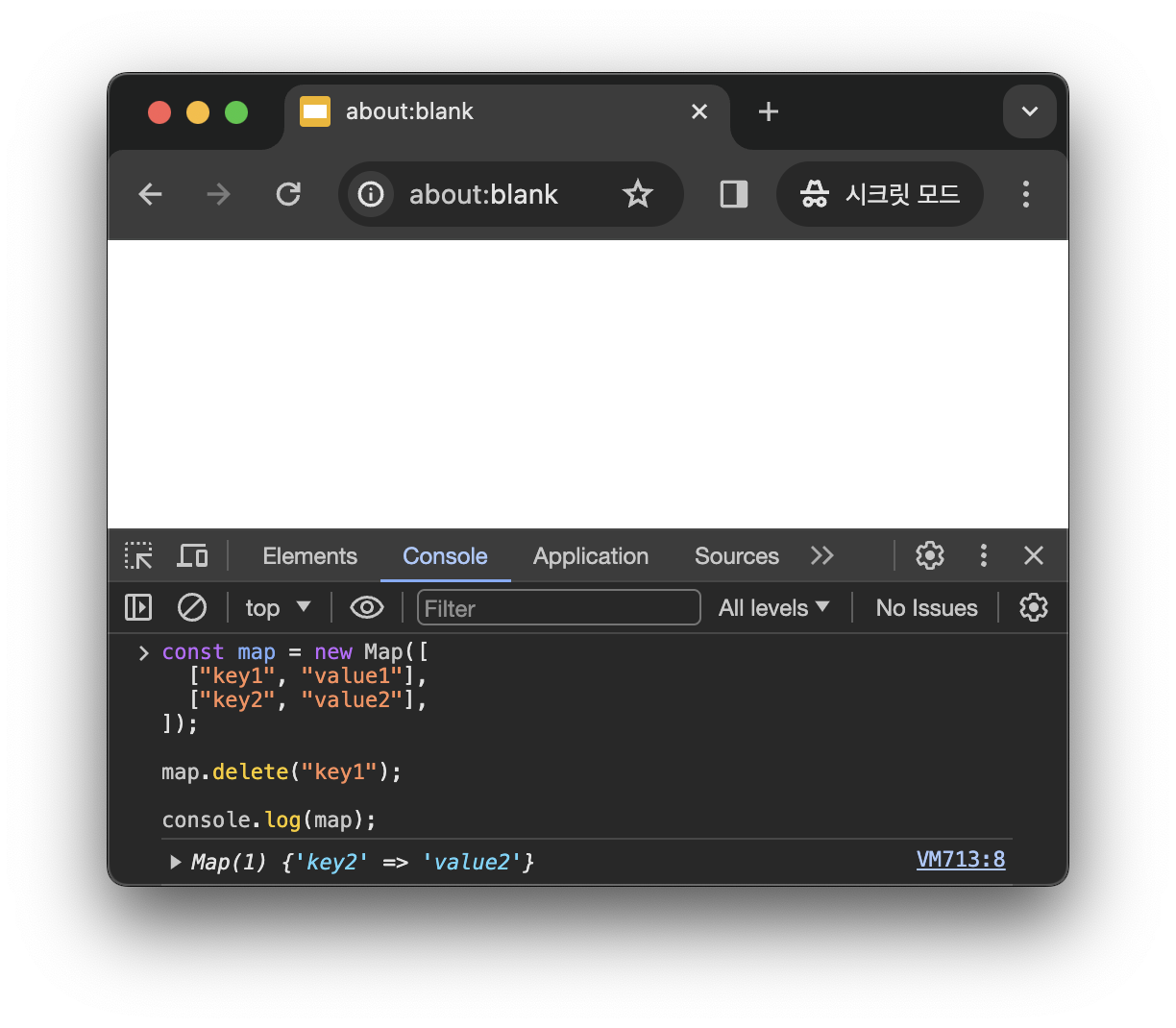Show more DevTools tabs chevron
The width and height of the screenshot is (1176, 1028).
point(821,555)
